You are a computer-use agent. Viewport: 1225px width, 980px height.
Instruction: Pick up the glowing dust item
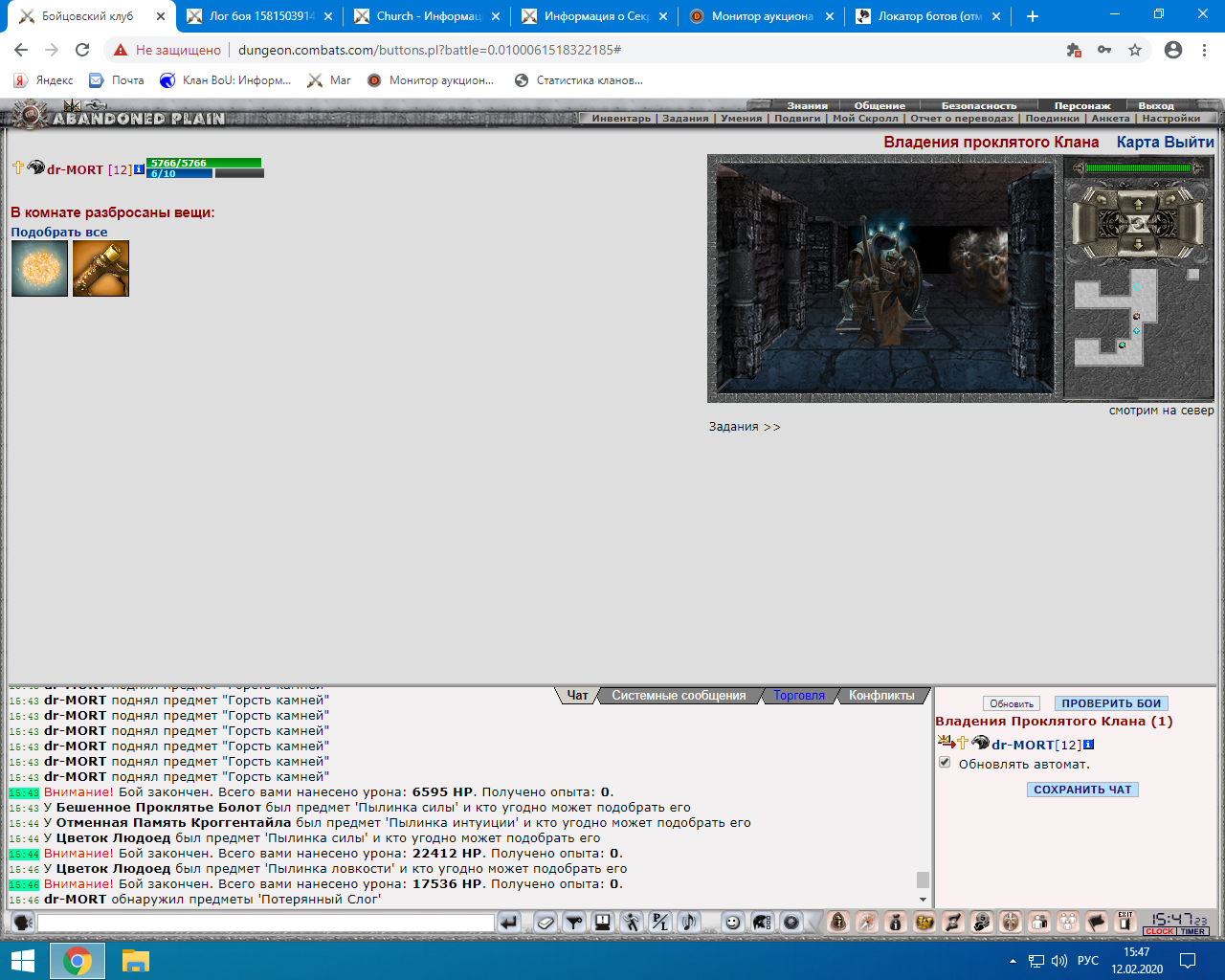click(x=40, y=268)
